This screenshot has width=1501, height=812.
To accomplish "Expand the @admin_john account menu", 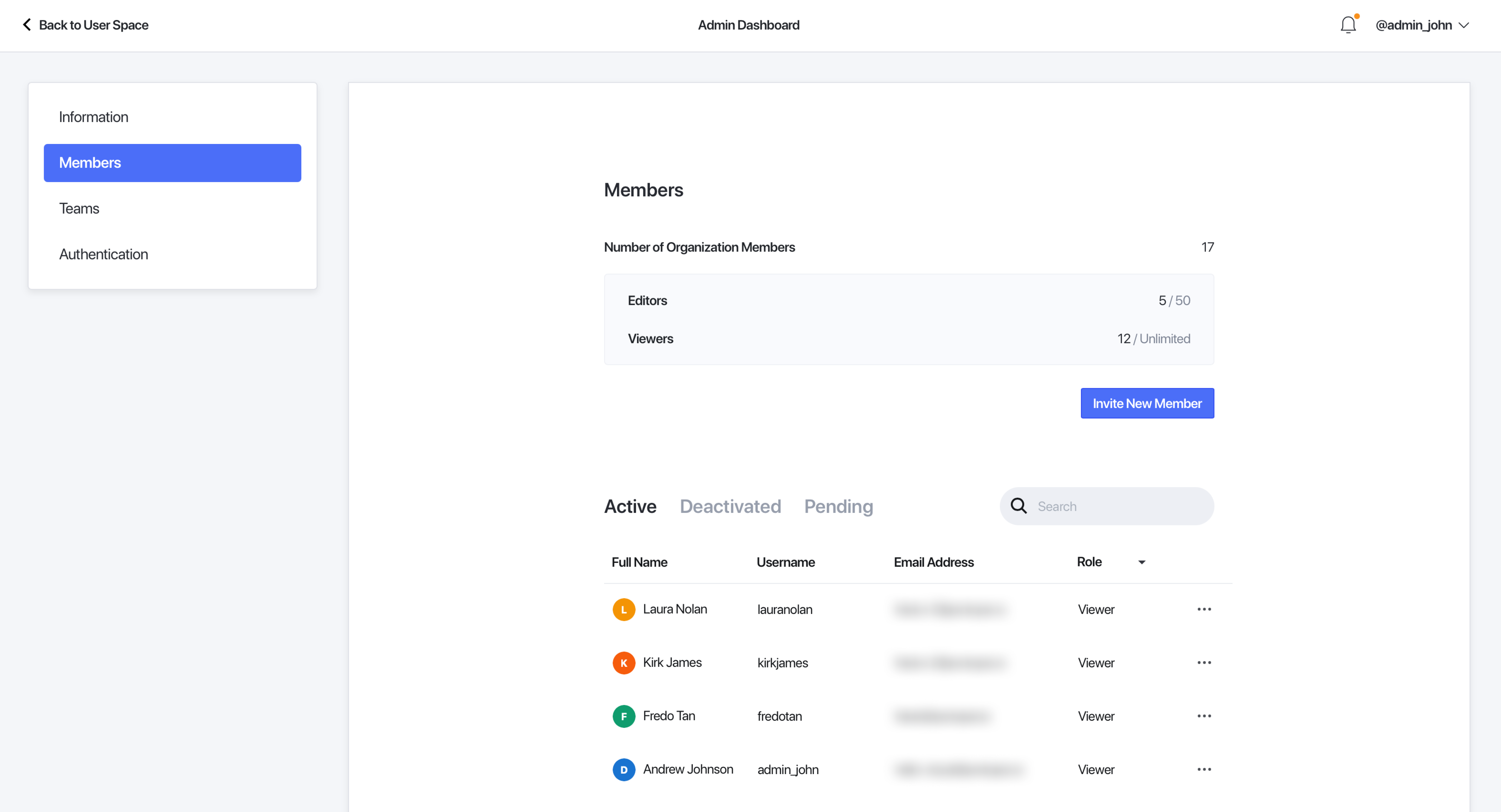I will (1422, 25).
